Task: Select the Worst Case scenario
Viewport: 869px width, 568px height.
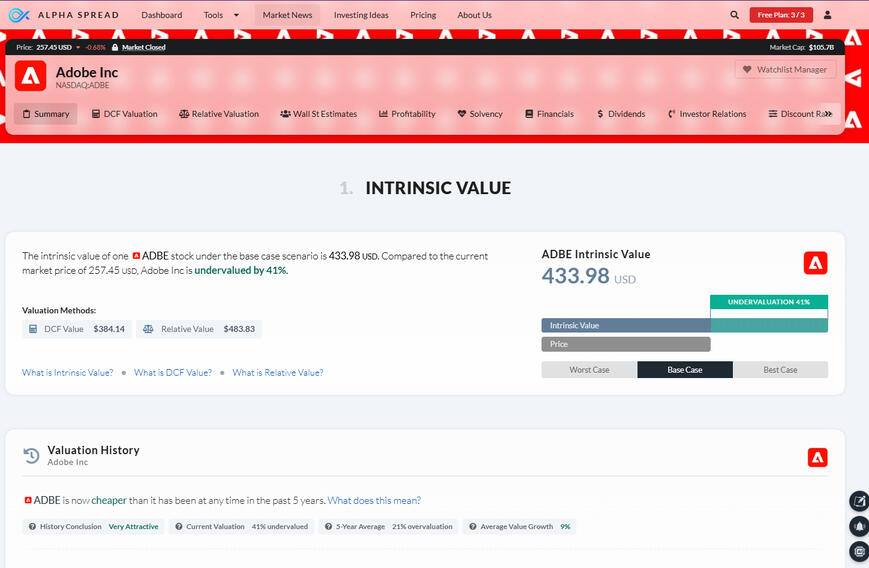Action: (589, 370)
